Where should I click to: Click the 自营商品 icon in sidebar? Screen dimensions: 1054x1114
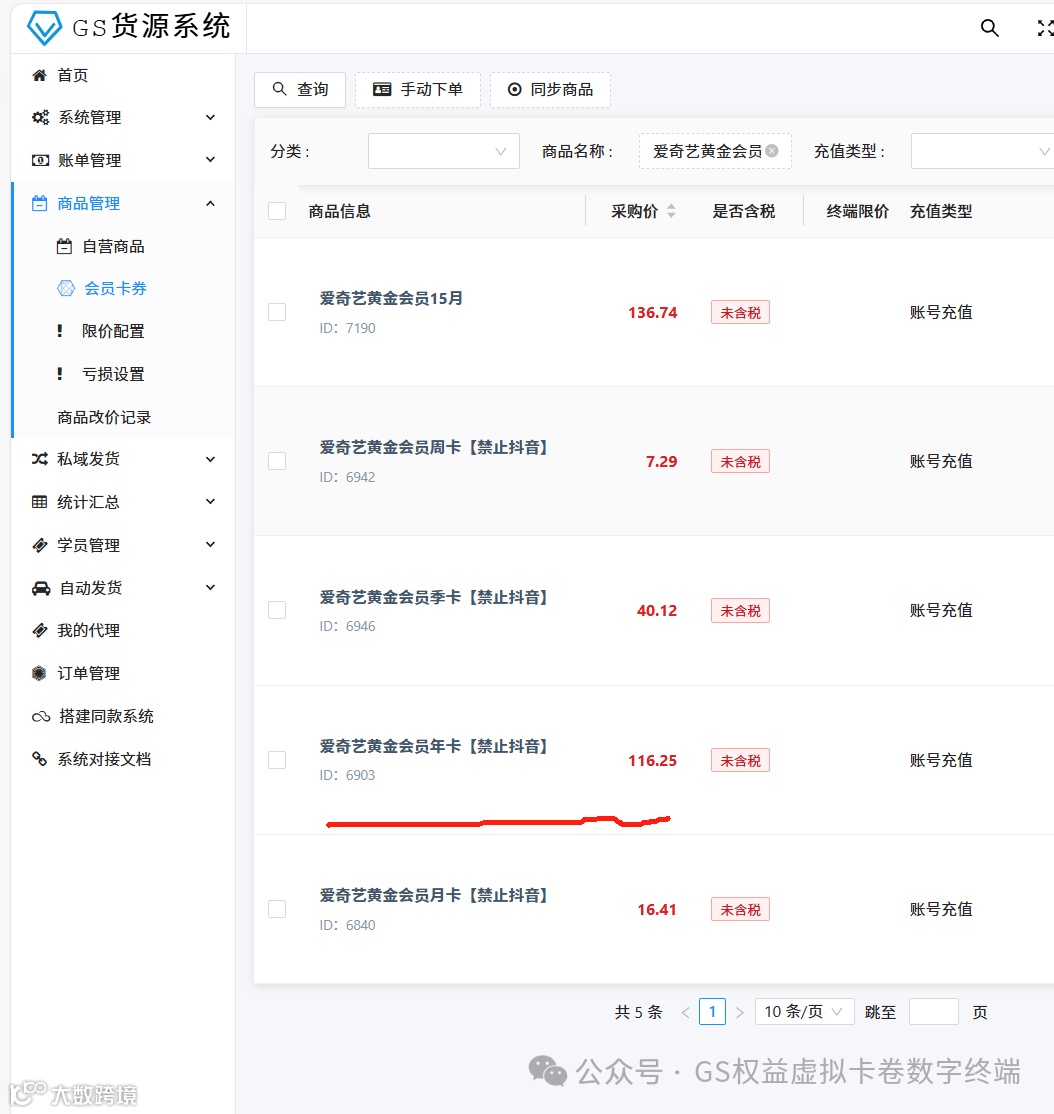(x=65, y=247)
